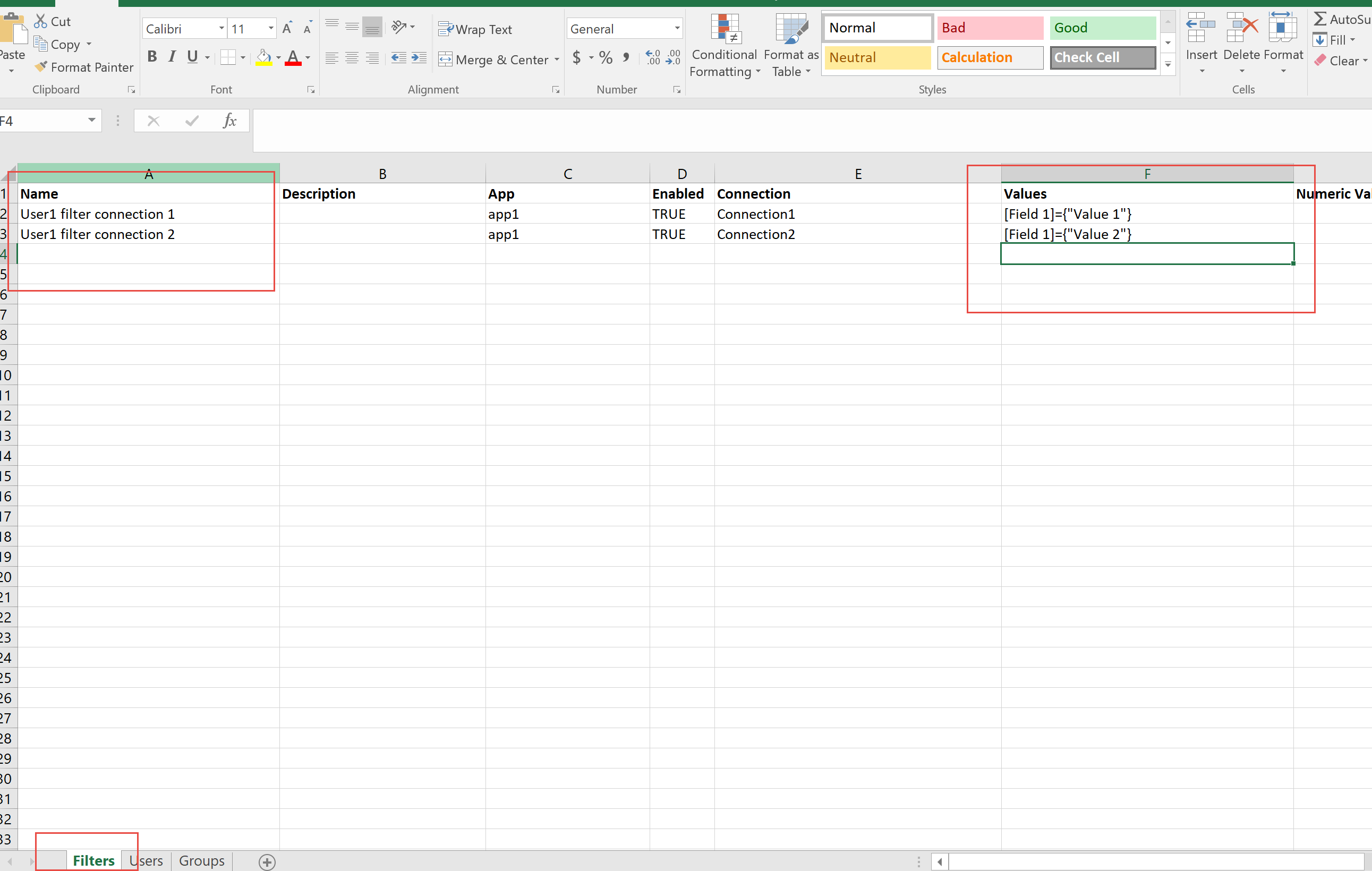Apply Accounting dollar number format

coord(577,57)
